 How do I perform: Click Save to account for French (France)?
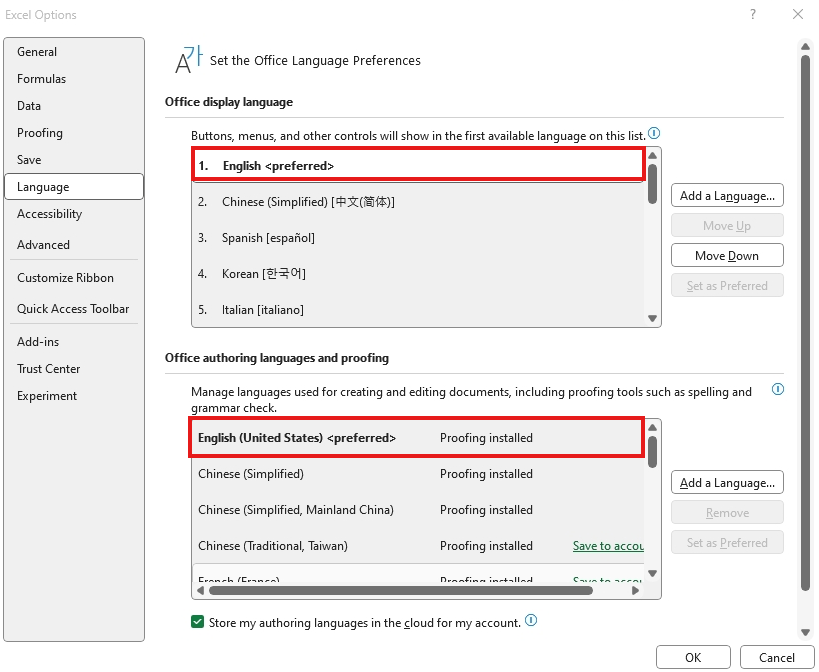point(608,581)
